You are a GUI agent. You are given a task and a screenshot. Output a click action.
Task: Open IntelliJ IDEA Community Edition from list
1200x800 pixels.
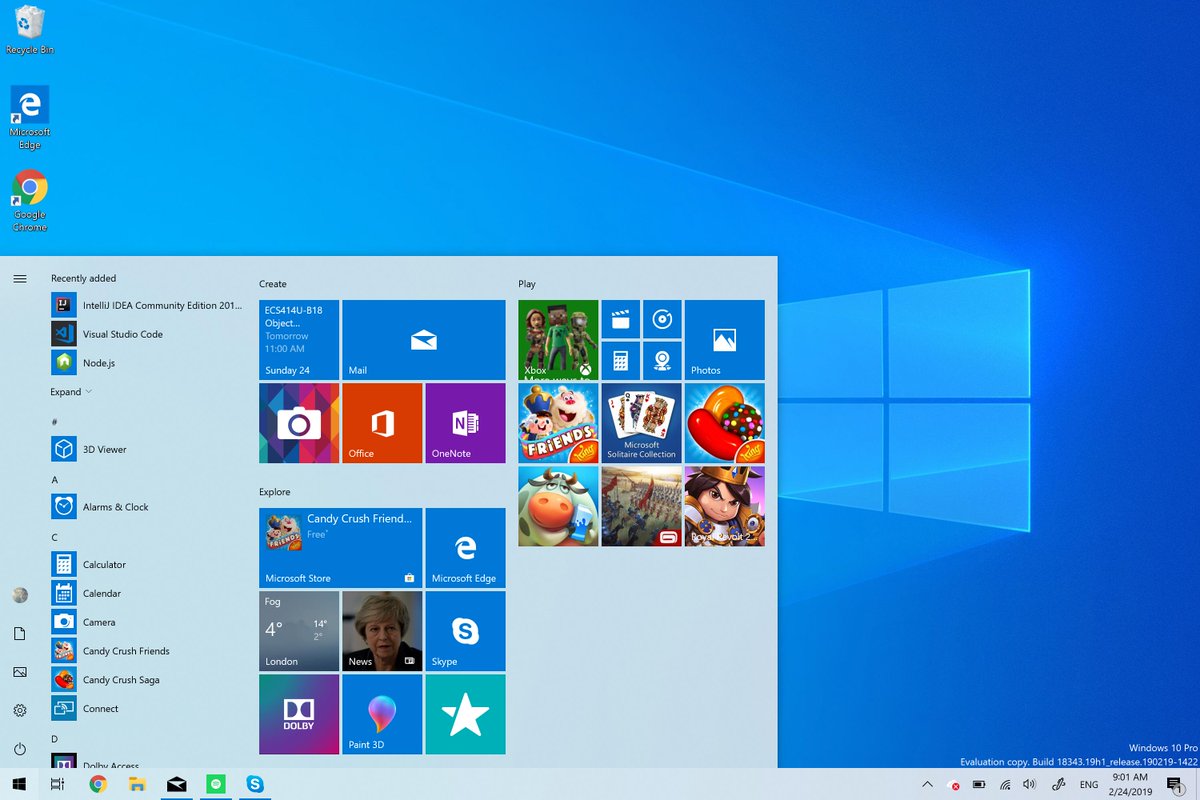click(147, 305)
